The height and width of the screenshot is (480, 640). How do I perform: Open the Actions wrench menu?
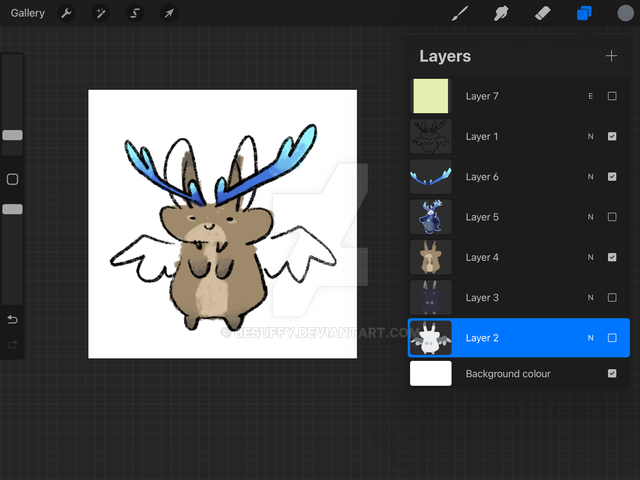(65, 14)
